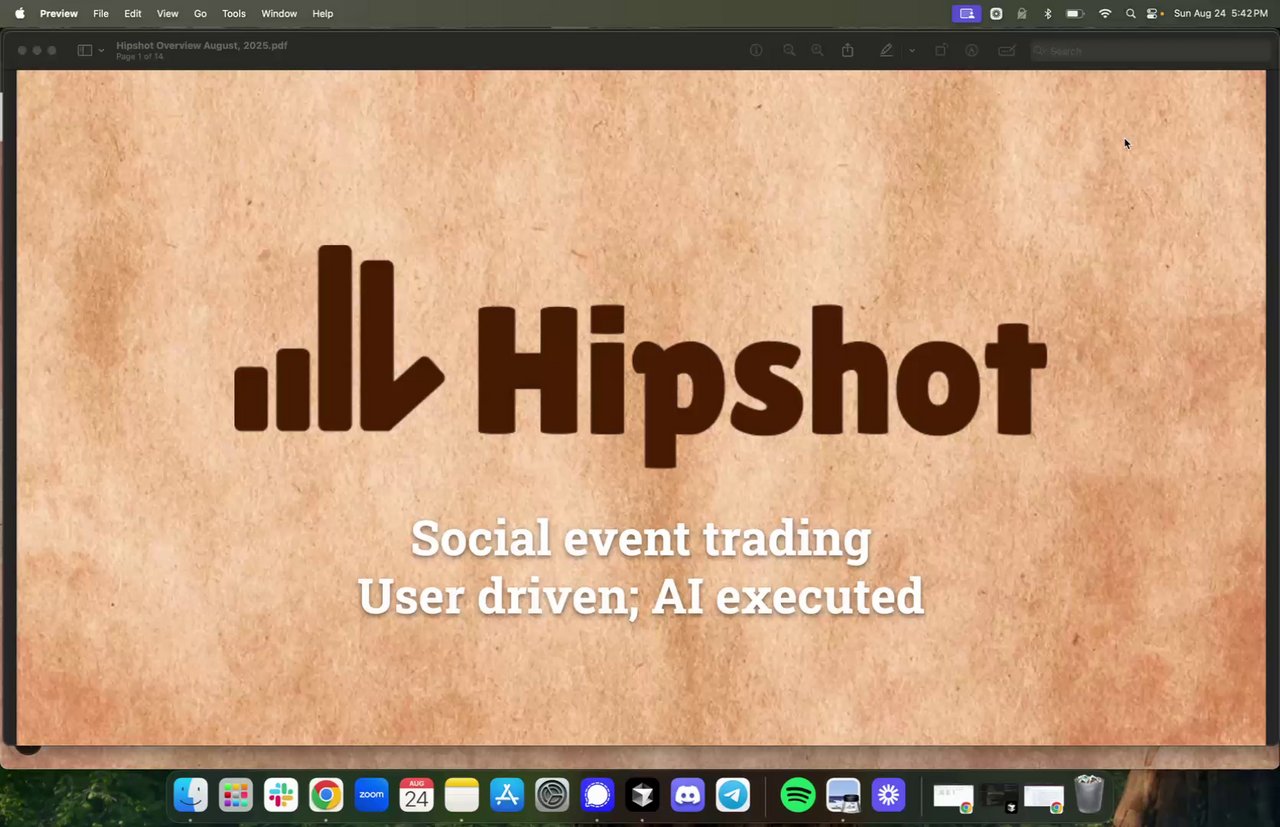
Task: Open the battery status menu
Action: point(1075,13)
